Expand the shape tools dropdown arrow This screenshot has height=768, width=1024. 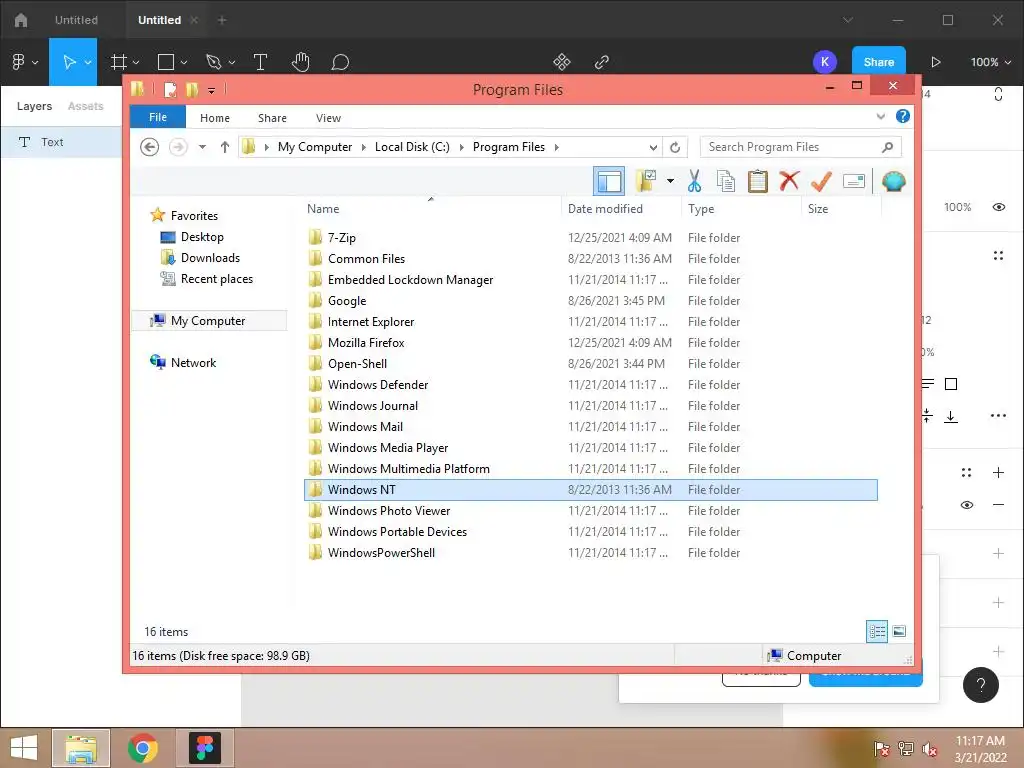click(x=184, y=63)
